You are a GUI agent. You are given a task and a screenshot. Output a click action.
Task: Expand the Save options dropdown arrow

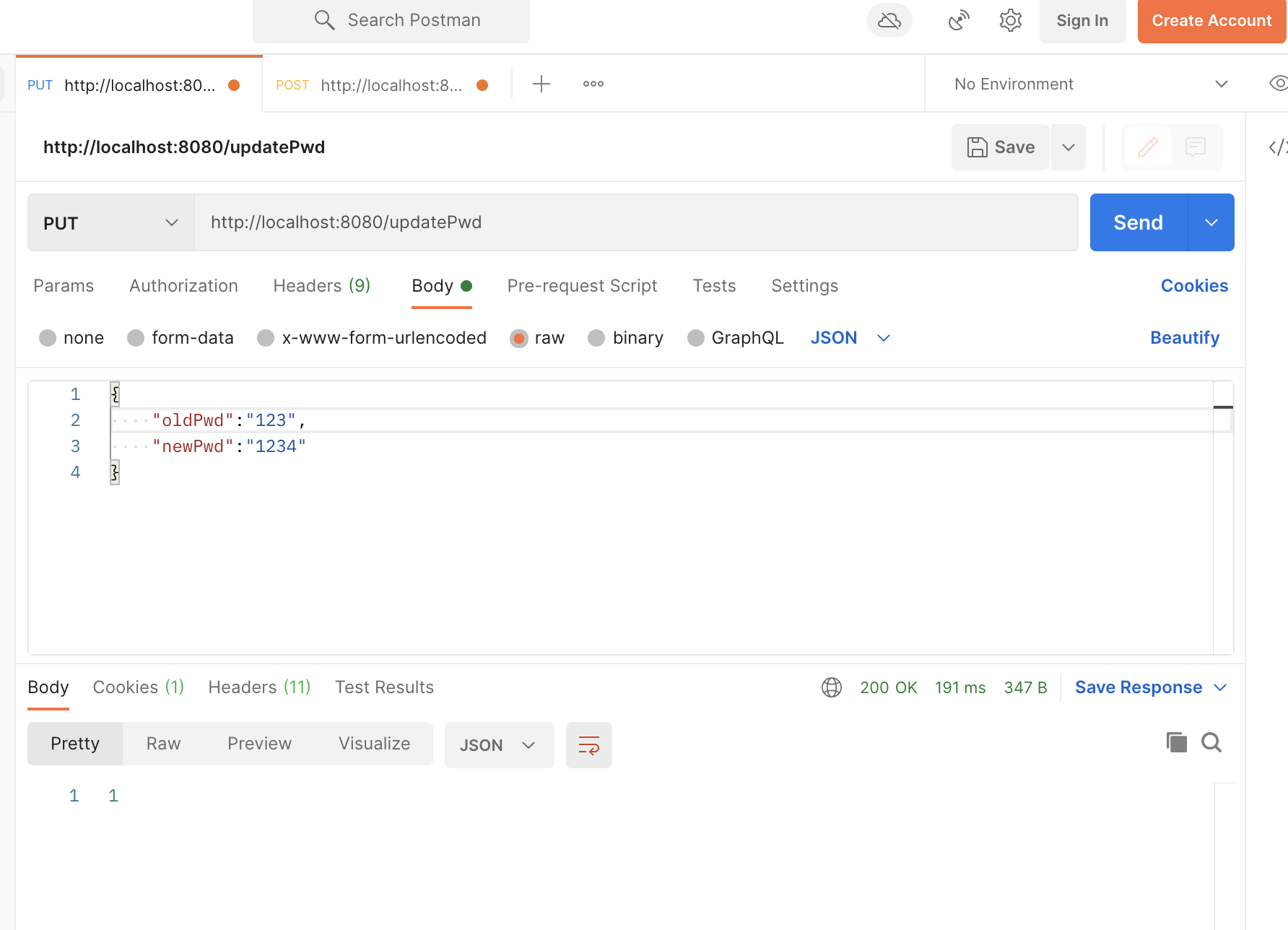pyautogui.click(x=1069, y=147)
